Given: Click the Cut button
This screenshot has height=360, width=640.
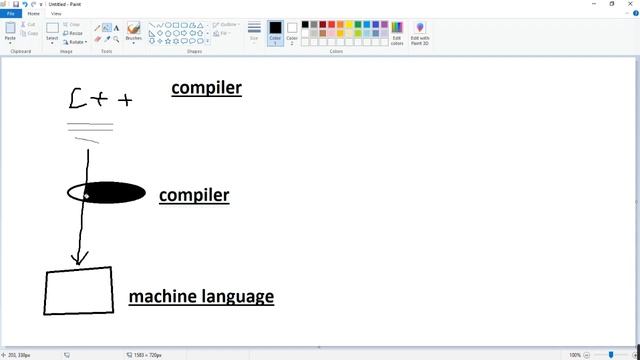Looking at the screenshot, I should [x=29, y=24].
